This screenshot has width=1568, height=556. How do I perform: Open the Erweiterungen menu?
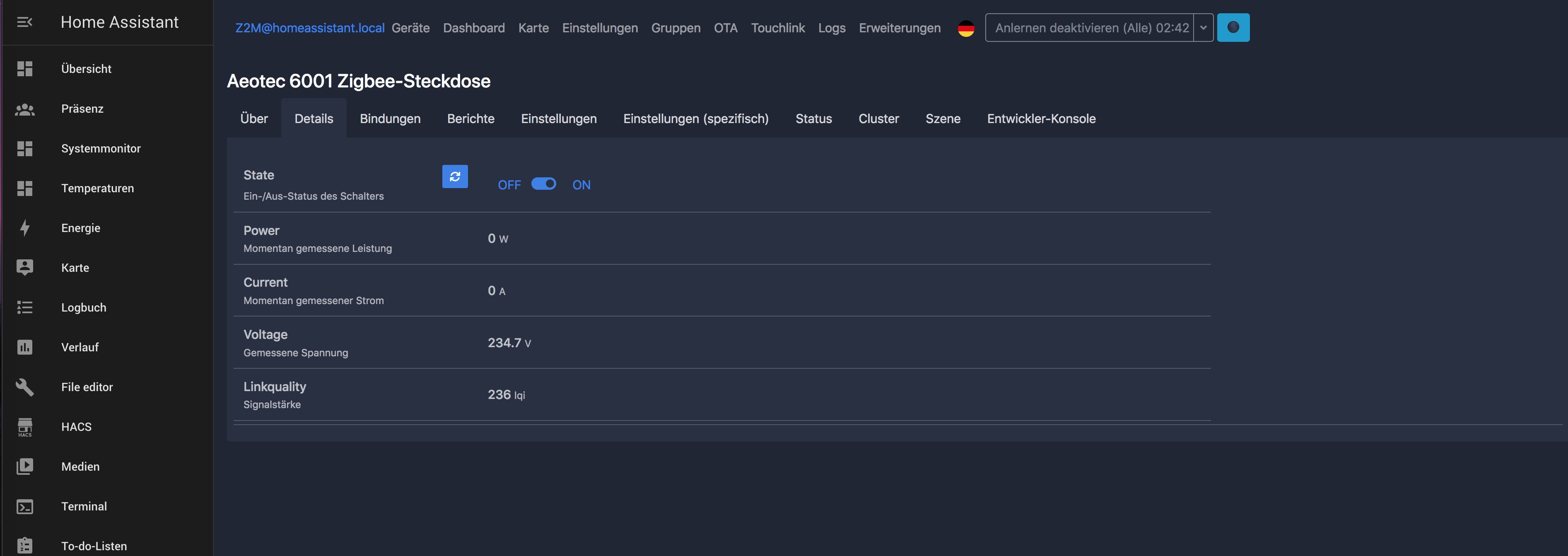[x=899, y=28]
